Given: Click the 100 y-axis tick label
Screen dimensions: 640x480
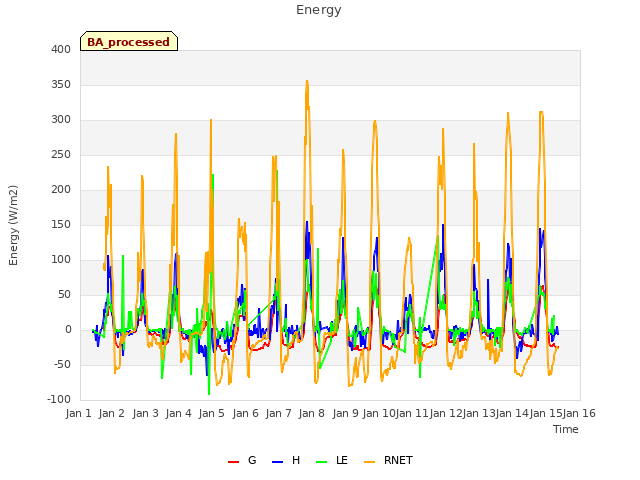Looking at the screenshot, I should coord(61,260).
